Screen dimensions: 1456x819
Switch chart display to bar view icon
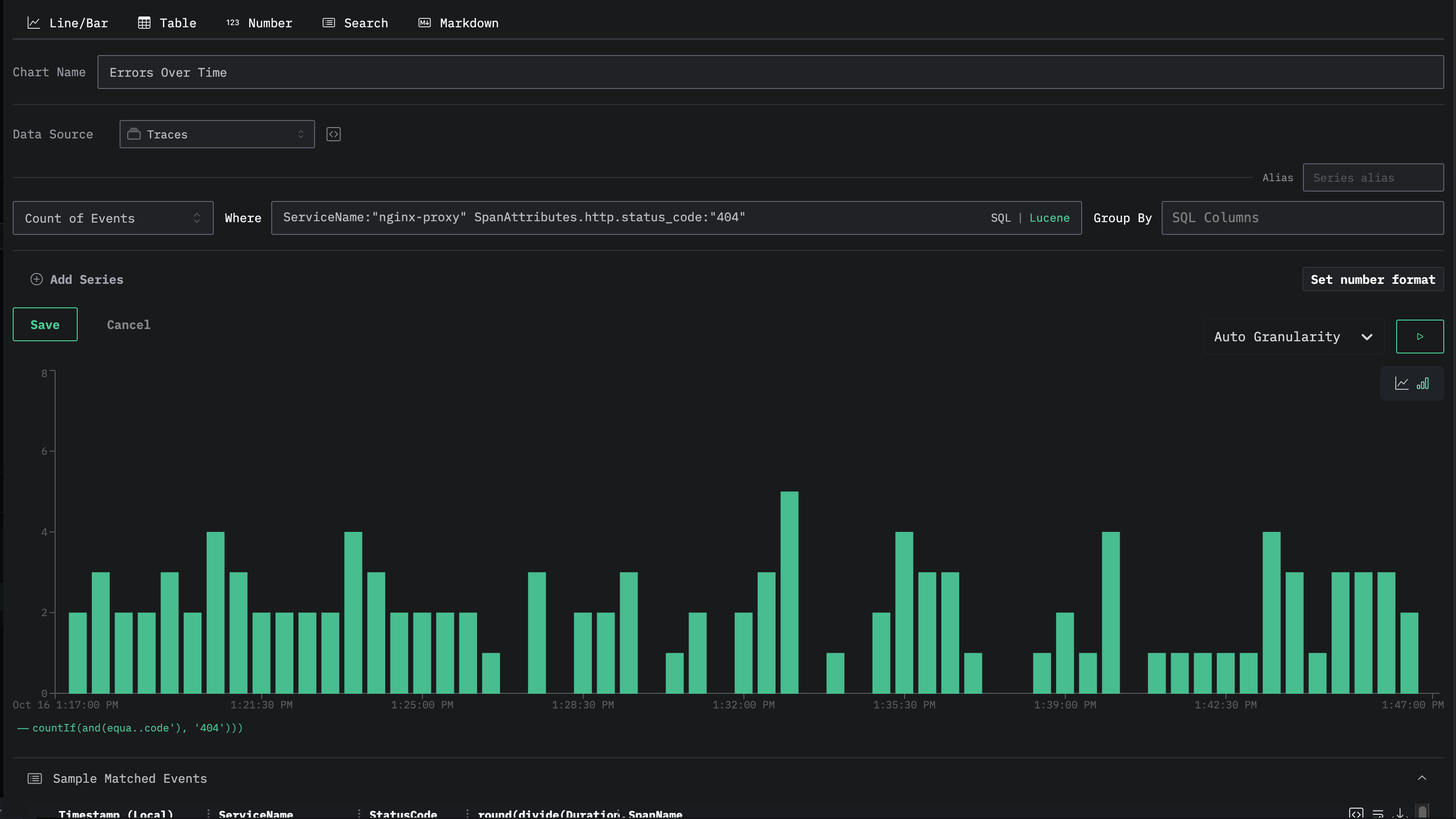coord(1423,384)
